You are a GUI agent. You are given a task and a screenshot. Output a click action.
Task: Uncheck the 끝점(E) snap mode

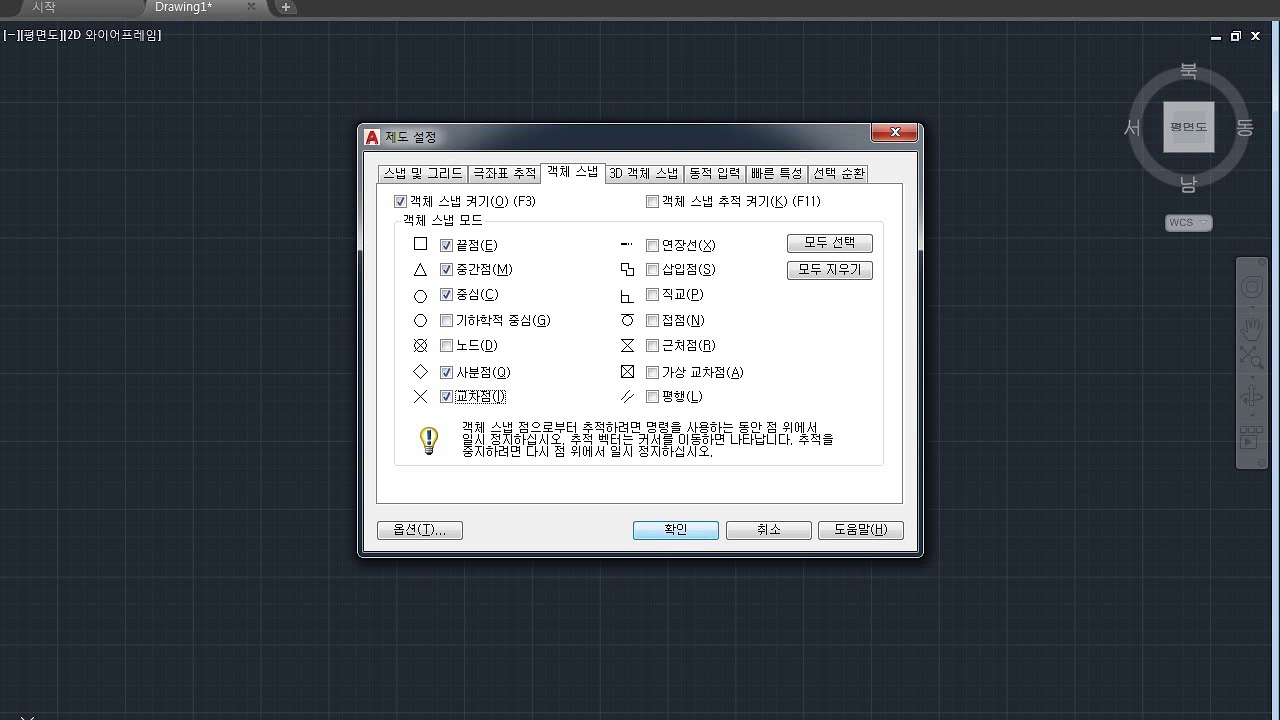447,245
